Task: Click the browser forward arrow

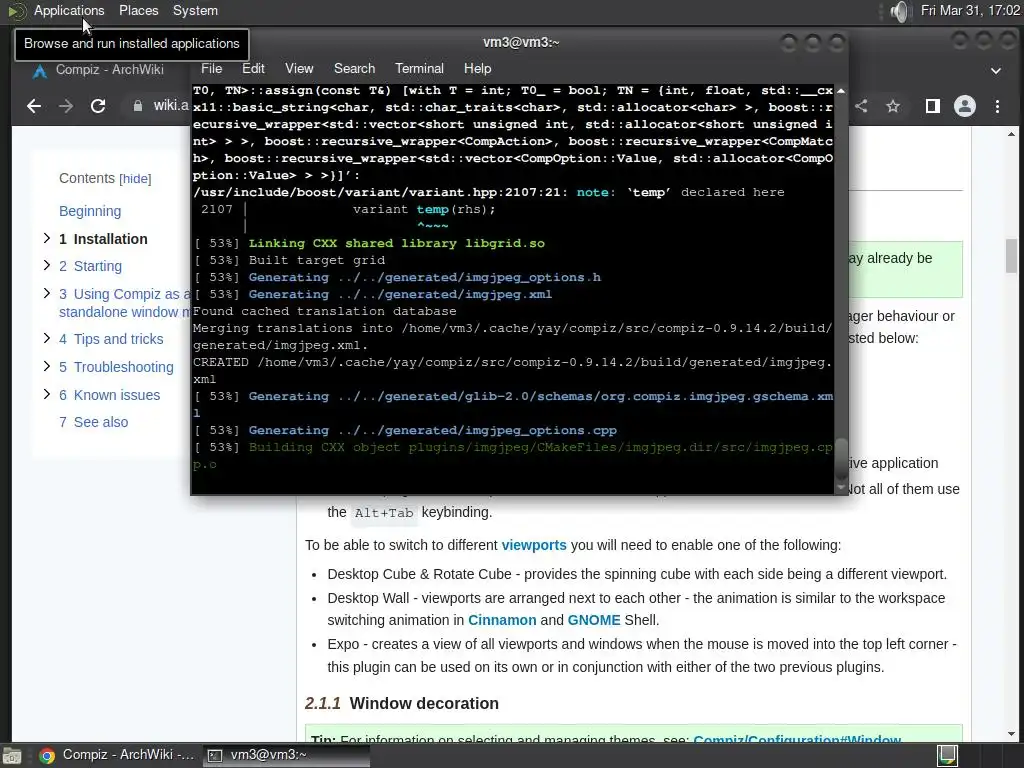Action: coord(66,106)
